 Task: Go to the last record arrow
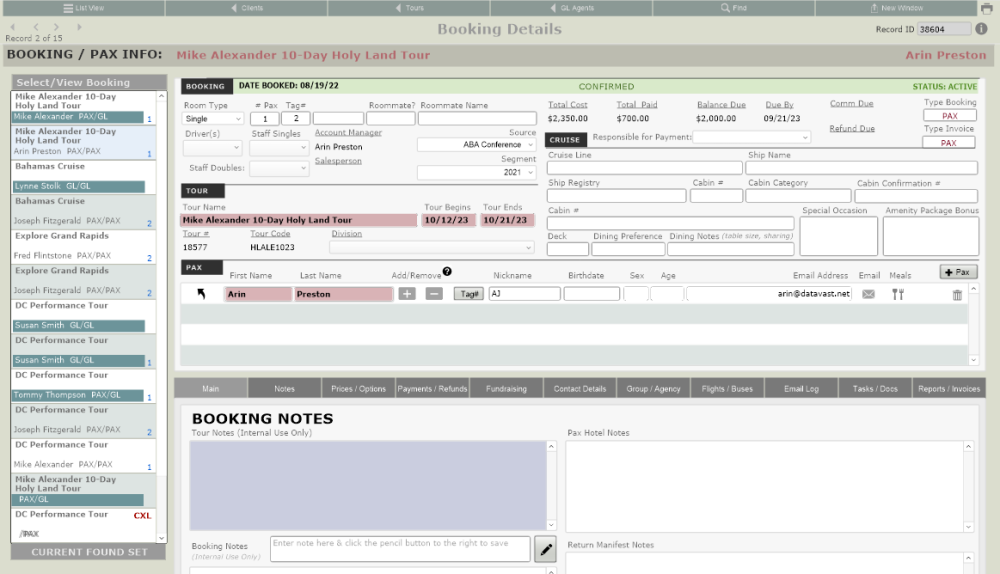coord(79,27)
